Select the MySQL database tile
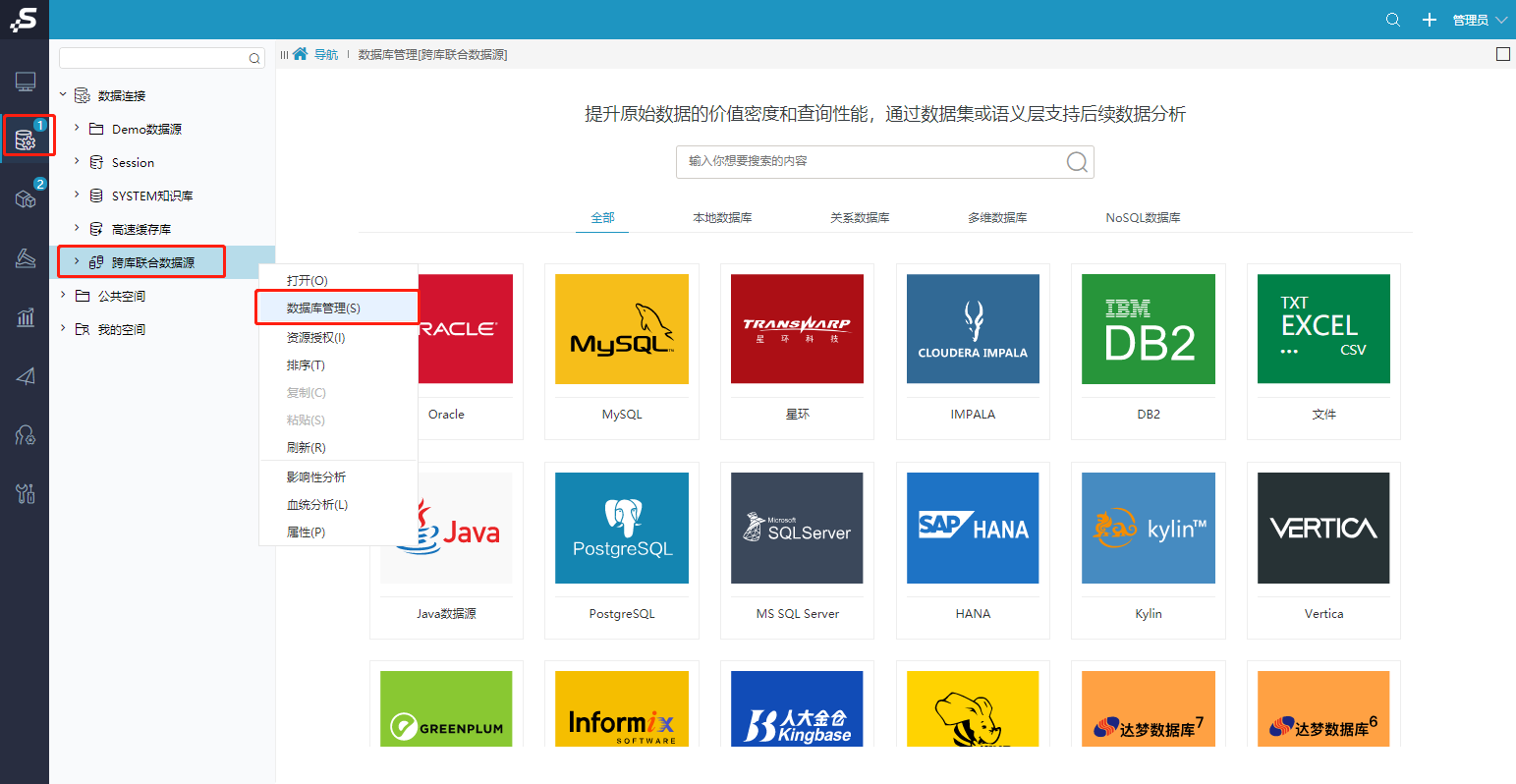The height and width of the screenshot is (784, 1516). coord(622,351)
